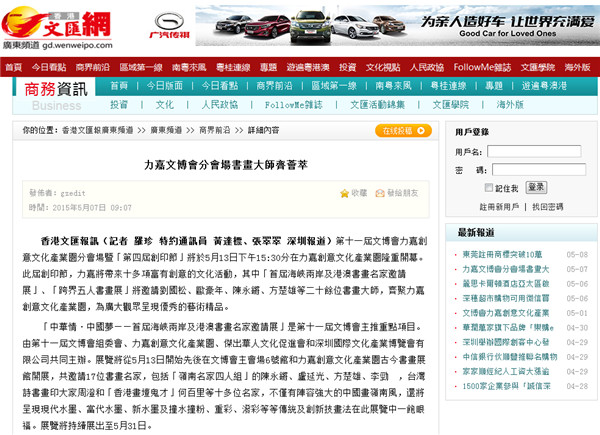
Task: Open news item 東莞註冊商標突破10萬
Action: 502,254
